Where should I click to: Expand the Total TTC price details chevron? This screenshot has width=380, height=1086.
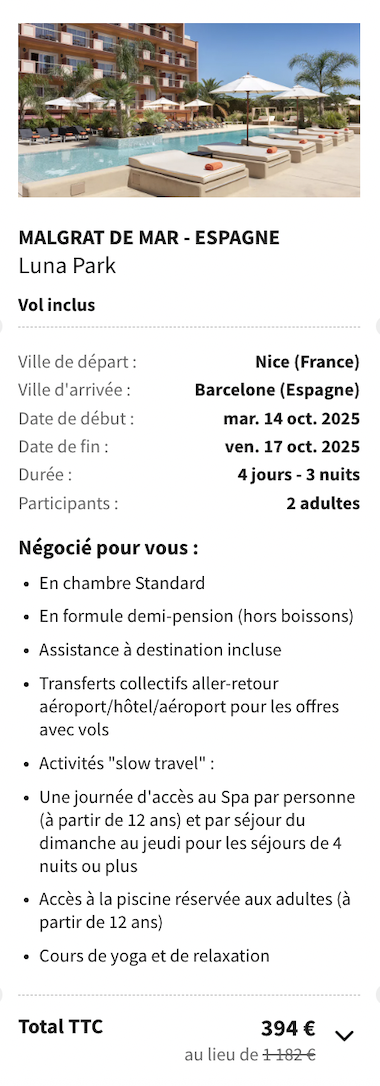[x=344, y=1036]
